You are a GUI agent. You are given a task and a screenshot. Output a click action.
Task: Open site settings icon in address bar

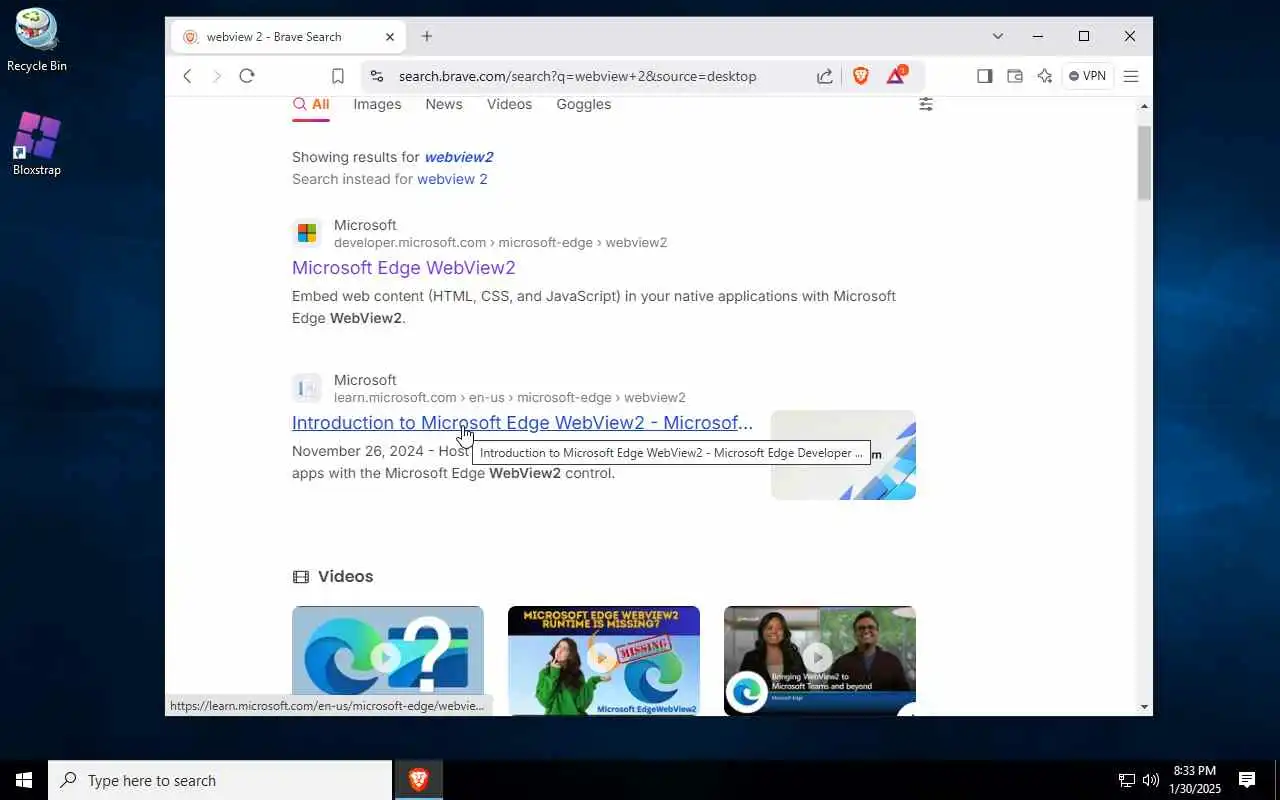pyautogui.click(x=375, y=76)
